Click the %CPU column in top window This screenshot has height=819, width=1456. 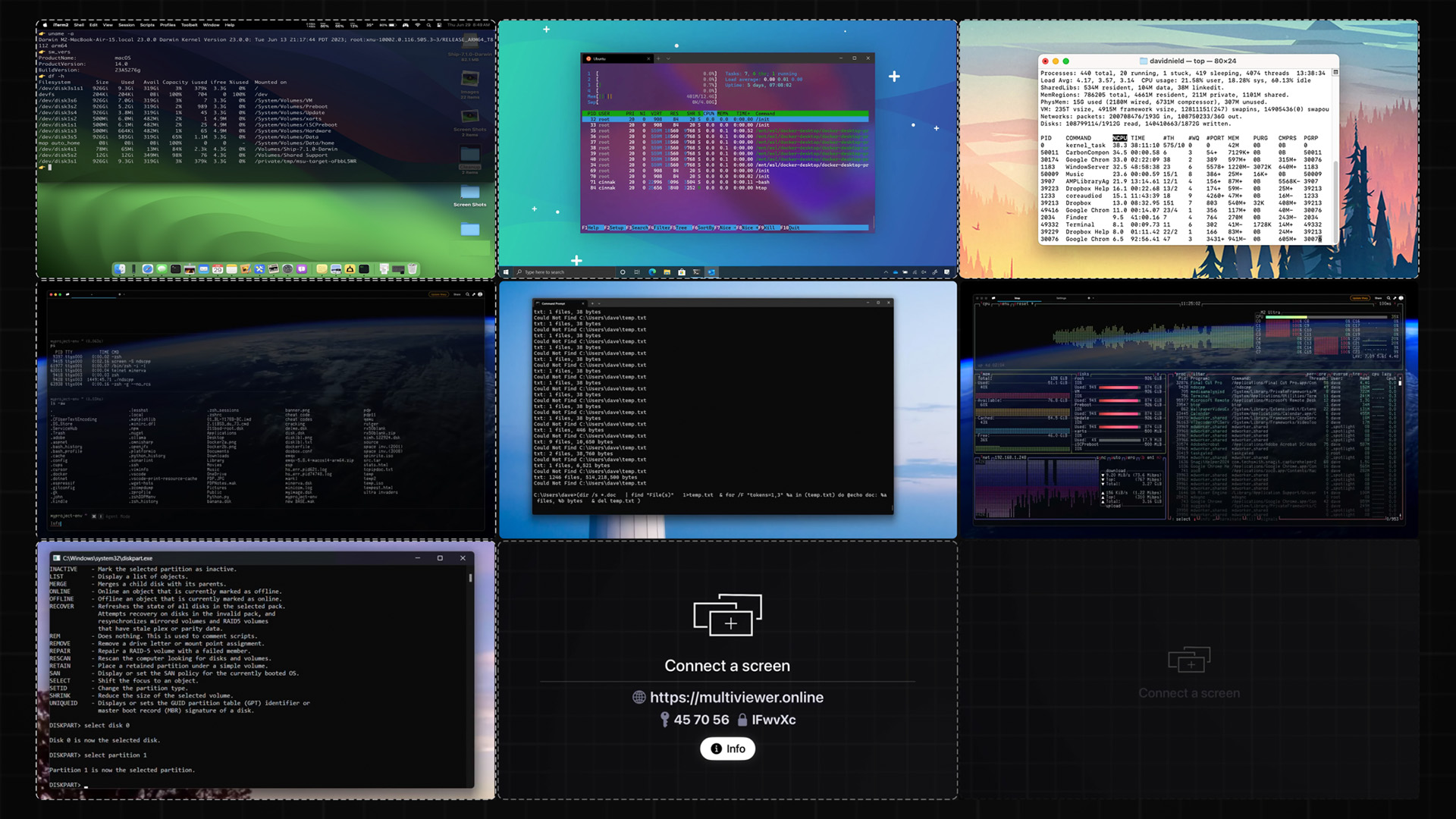(x=1119, y=138)
